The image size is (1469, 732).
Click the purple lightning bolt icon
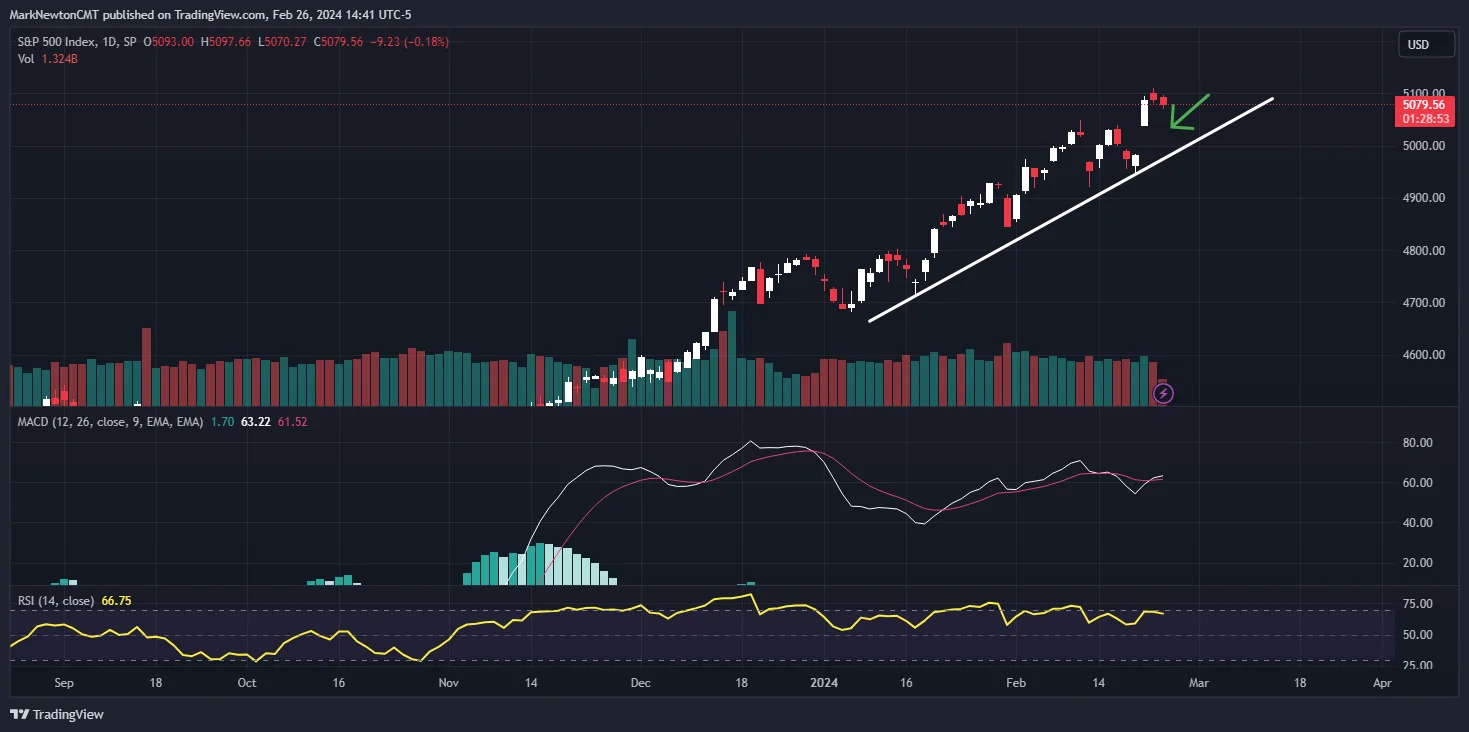[1163, 394]
